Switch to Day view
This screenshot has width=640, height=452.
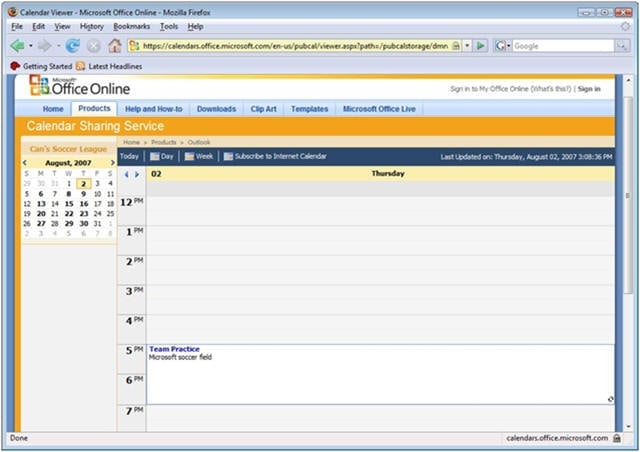click(162, 156)
